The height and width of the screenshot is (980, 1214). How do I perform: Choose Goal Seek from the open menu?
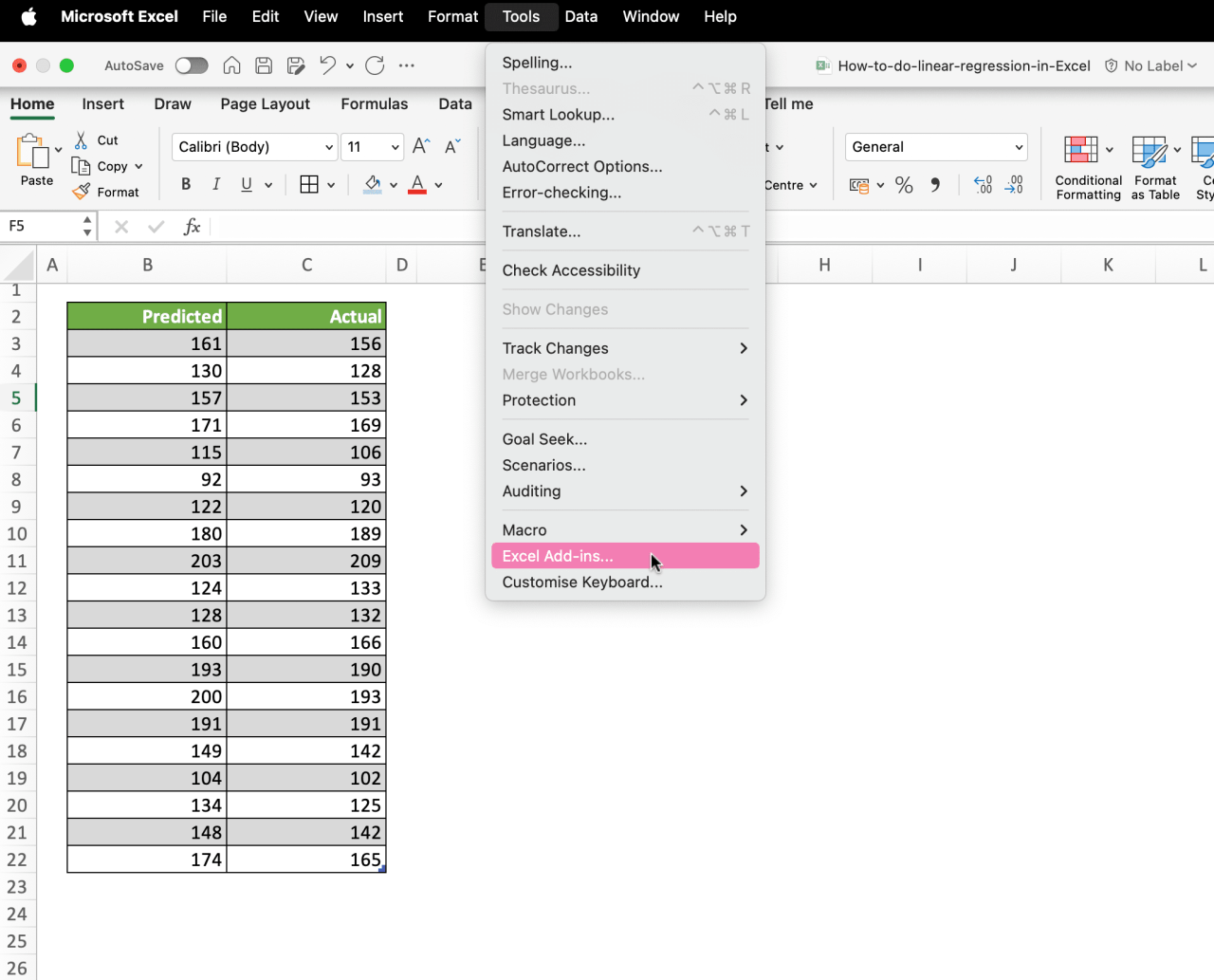click(x=546, y=438)
